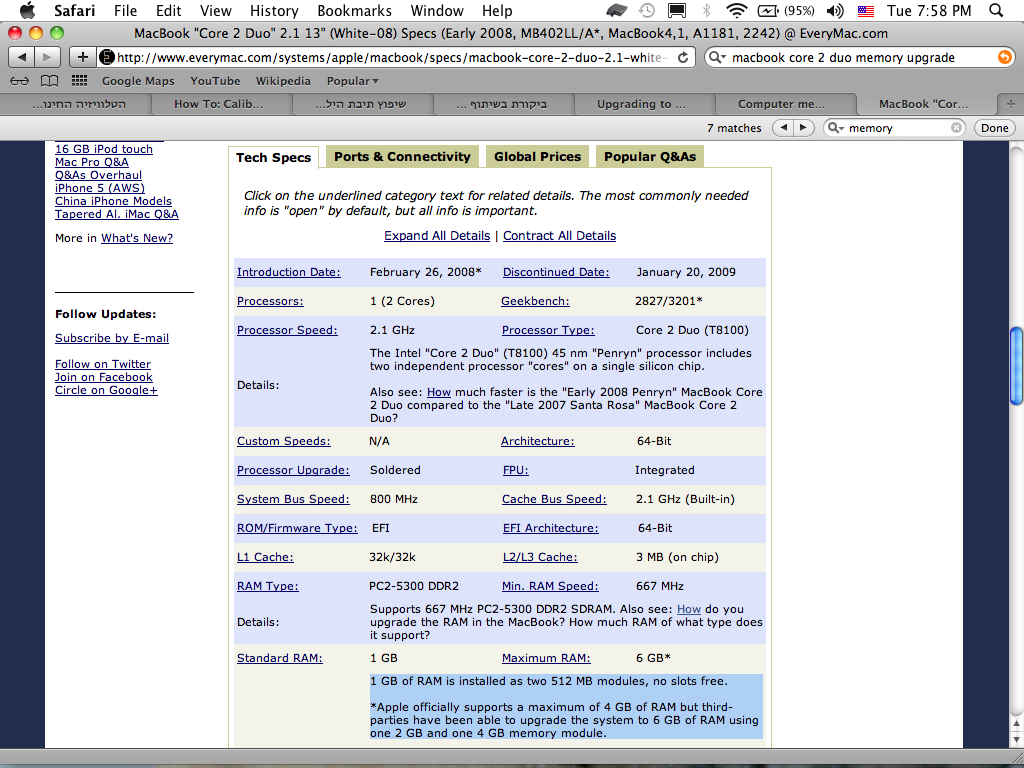Jump to next find match
Viewport: 1024px width, 768px height.
pyautogui.click(x=803, y=128)
